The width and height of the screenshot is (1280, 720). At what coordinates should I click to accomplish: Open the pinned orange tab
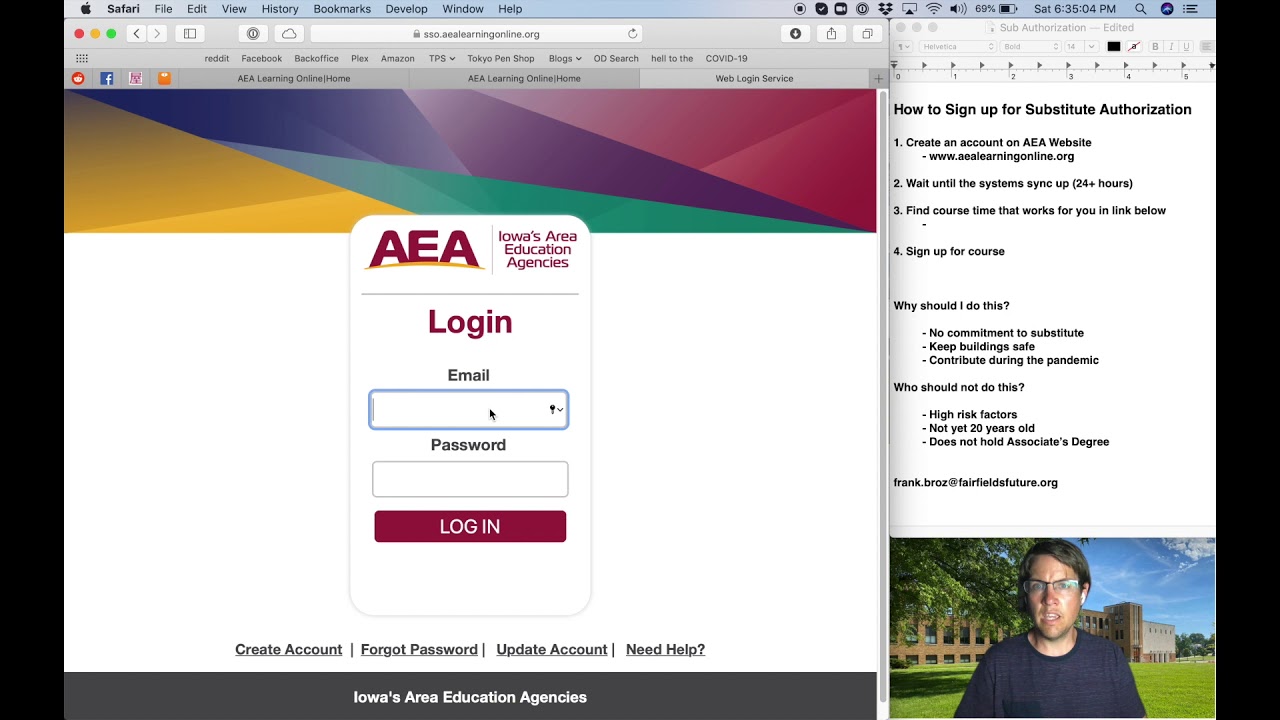[164, 78]
